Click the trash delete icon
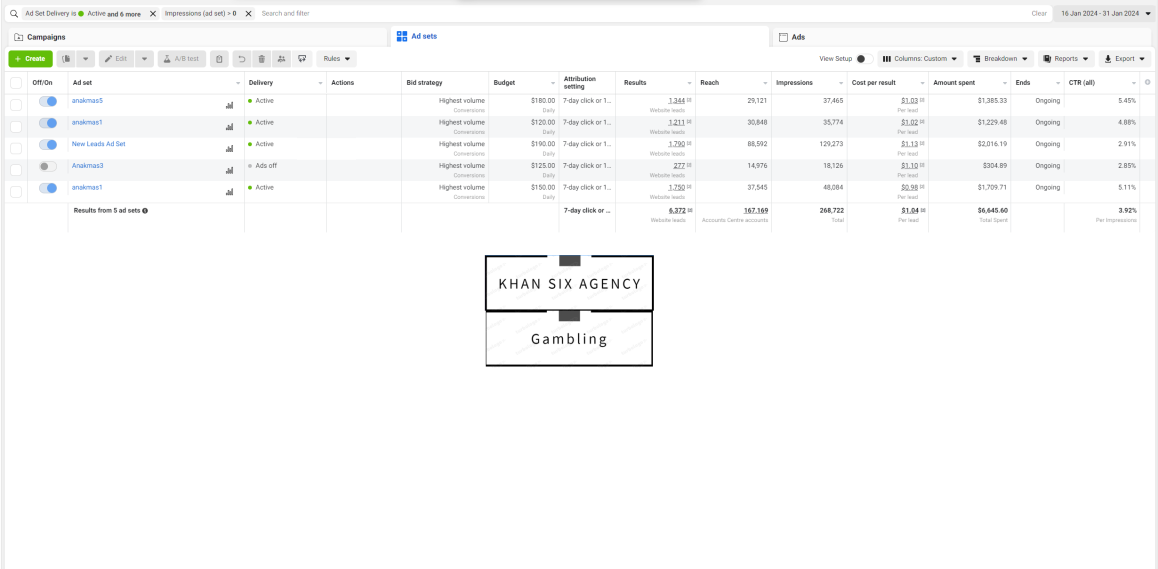 click(x=261, y=58)
